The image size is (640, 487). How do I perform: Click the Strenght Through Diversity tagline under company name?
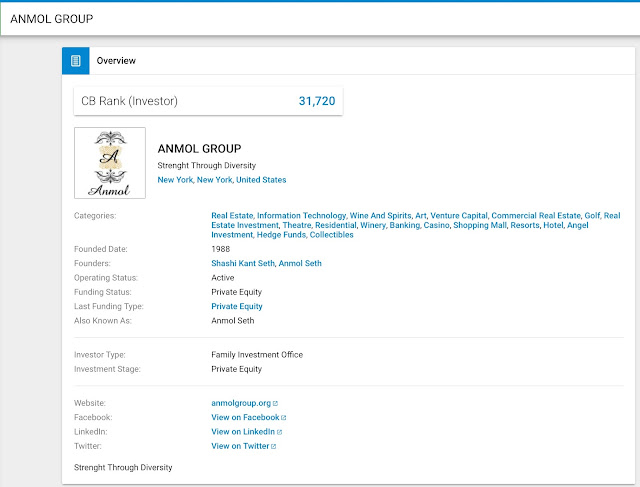207,165
